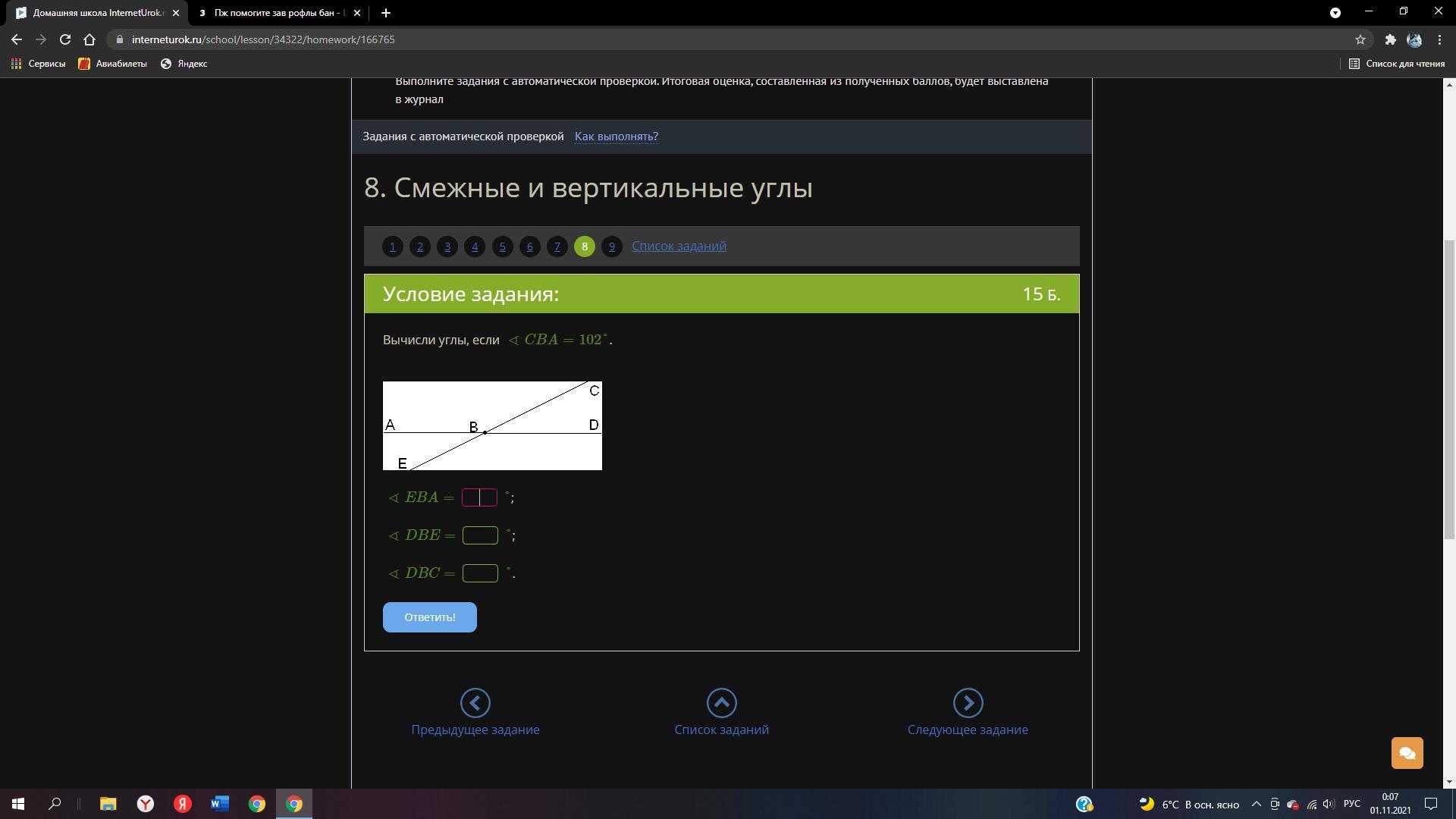This screenshot has width=1456, height=819.
Task: Click the next task arrow icon
Action: (968, 703)
